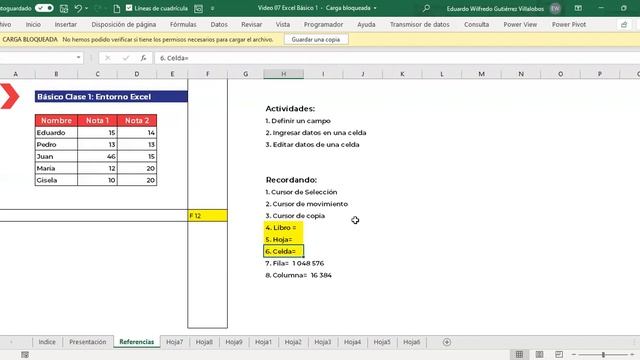
Task: Open the Insertar ribbon tab
Action: tap(66, 24)
